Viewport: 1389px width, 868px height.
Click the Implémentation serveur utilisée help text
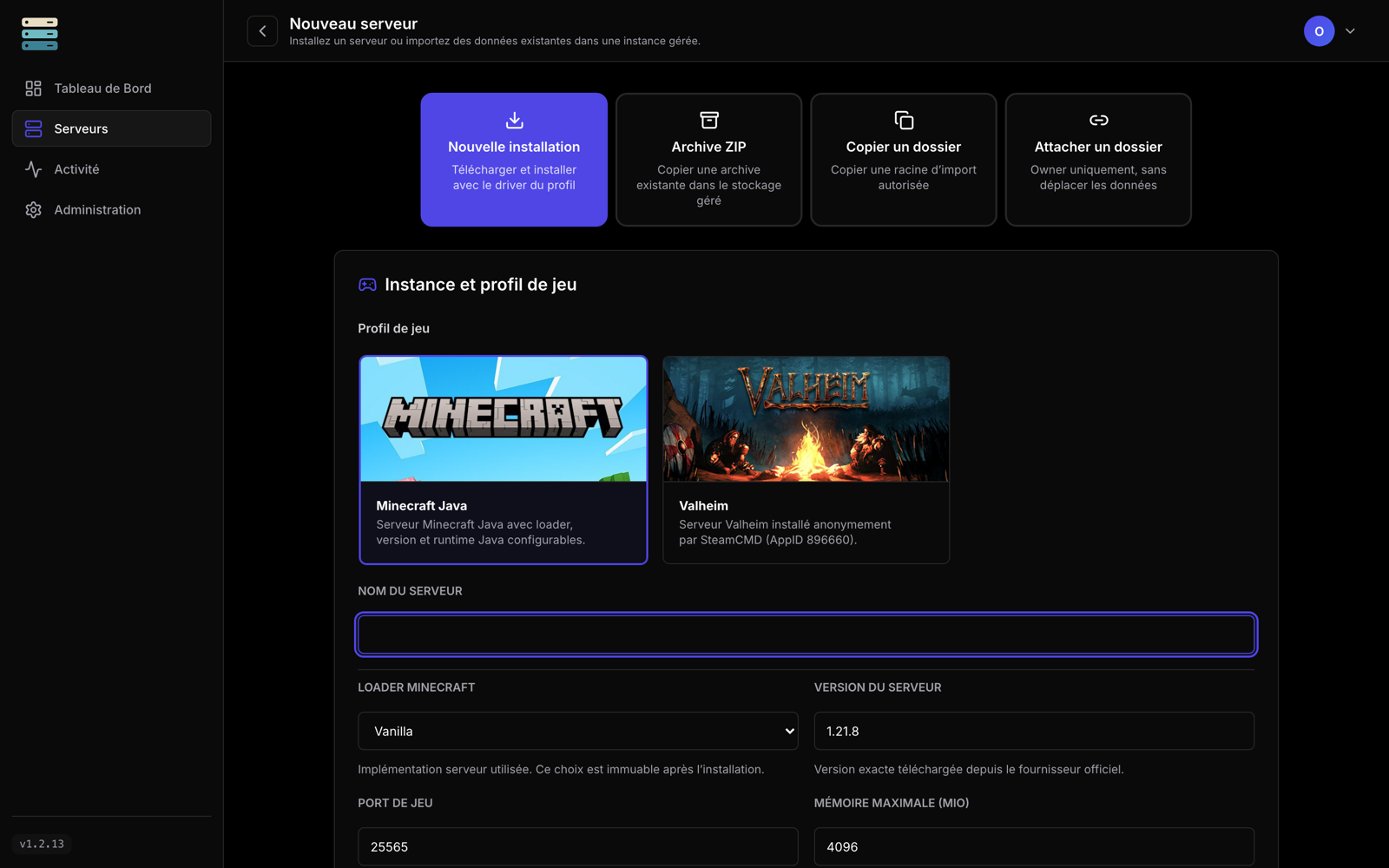point(561,769)
